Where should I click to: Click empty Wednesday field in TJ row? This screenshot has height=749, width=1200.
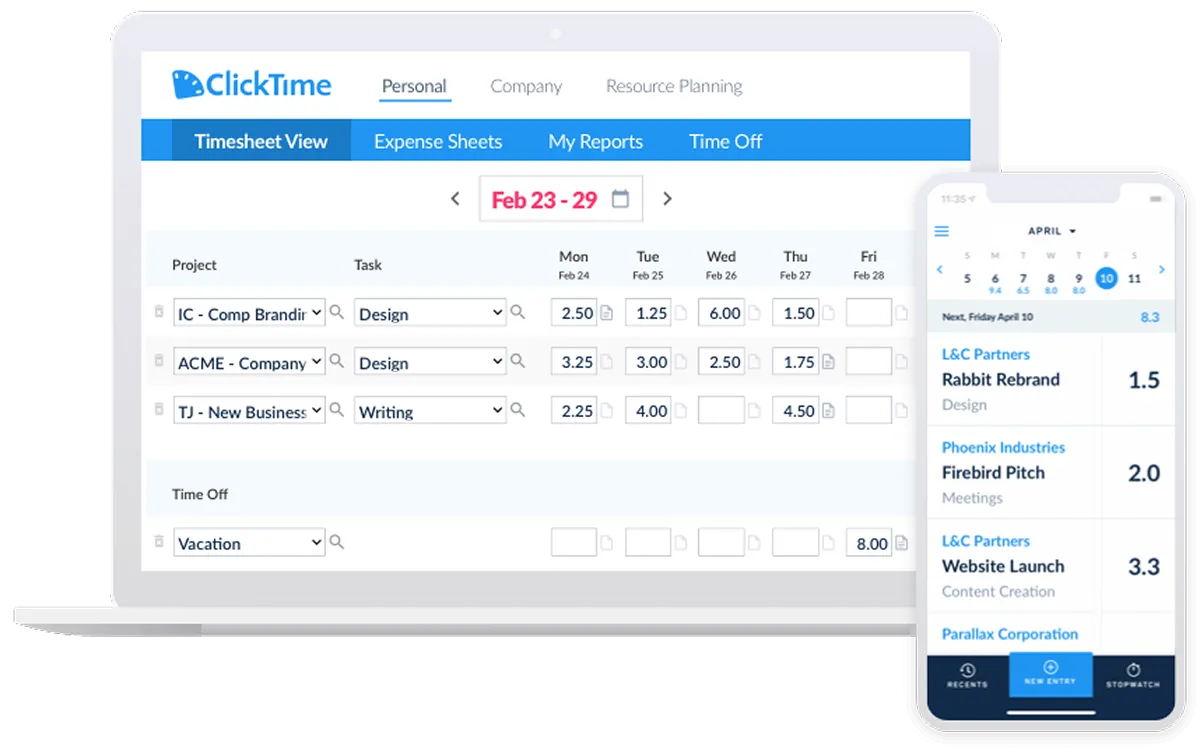721,410
